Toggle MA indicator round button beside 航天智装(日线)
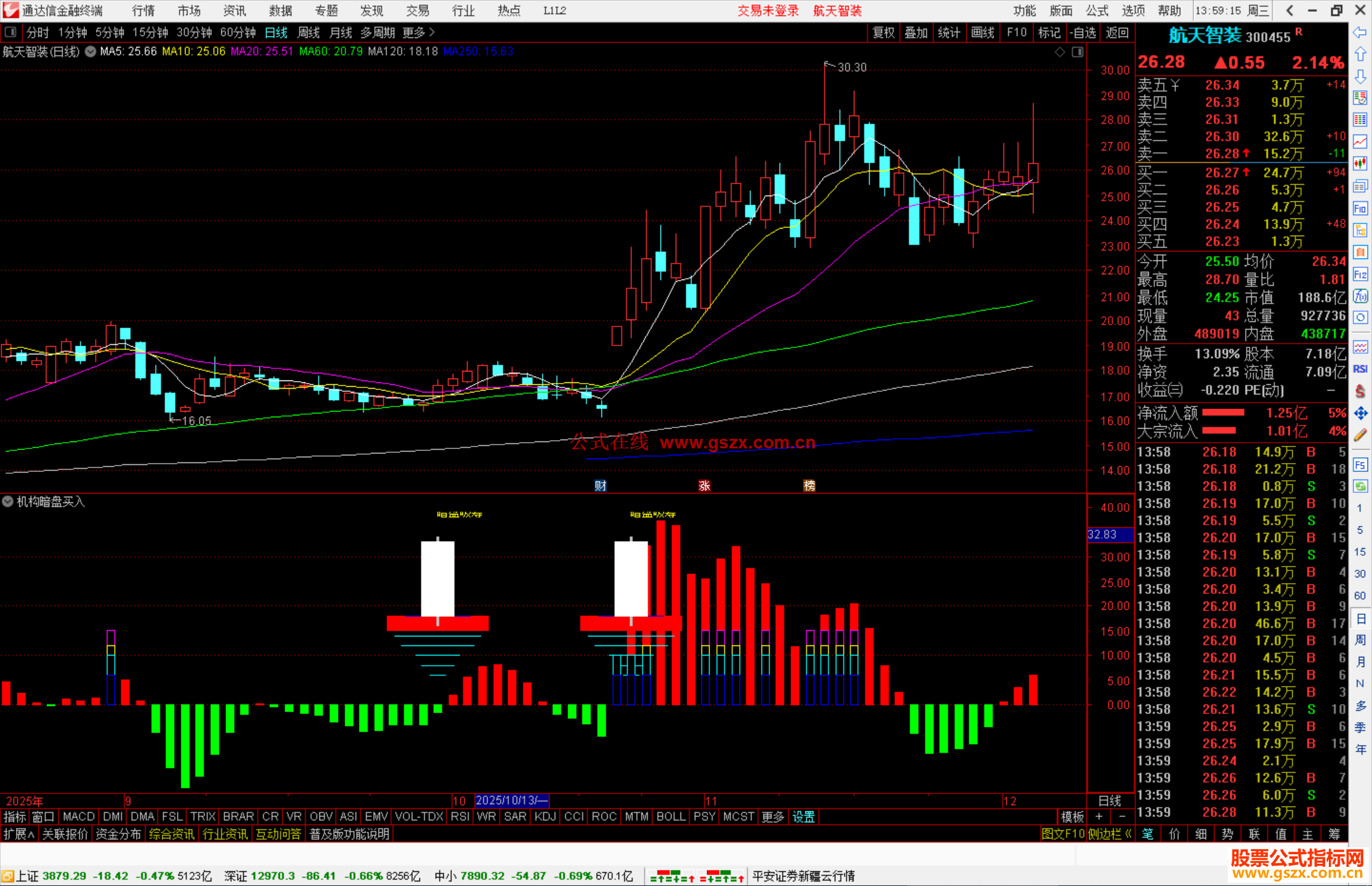Screen dimensions: 1372x886 coord(91,51)
